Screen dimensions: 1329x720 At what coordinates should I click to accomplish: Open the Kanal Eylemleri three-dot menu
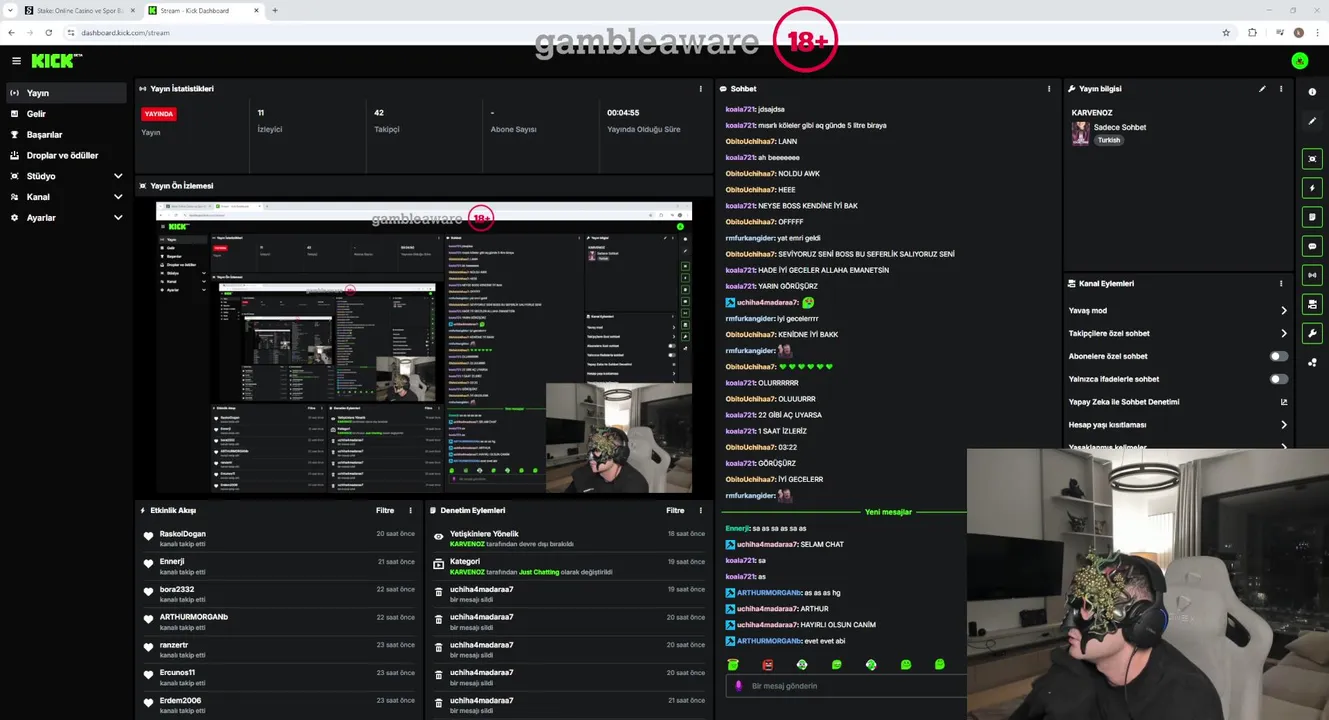1281,284
